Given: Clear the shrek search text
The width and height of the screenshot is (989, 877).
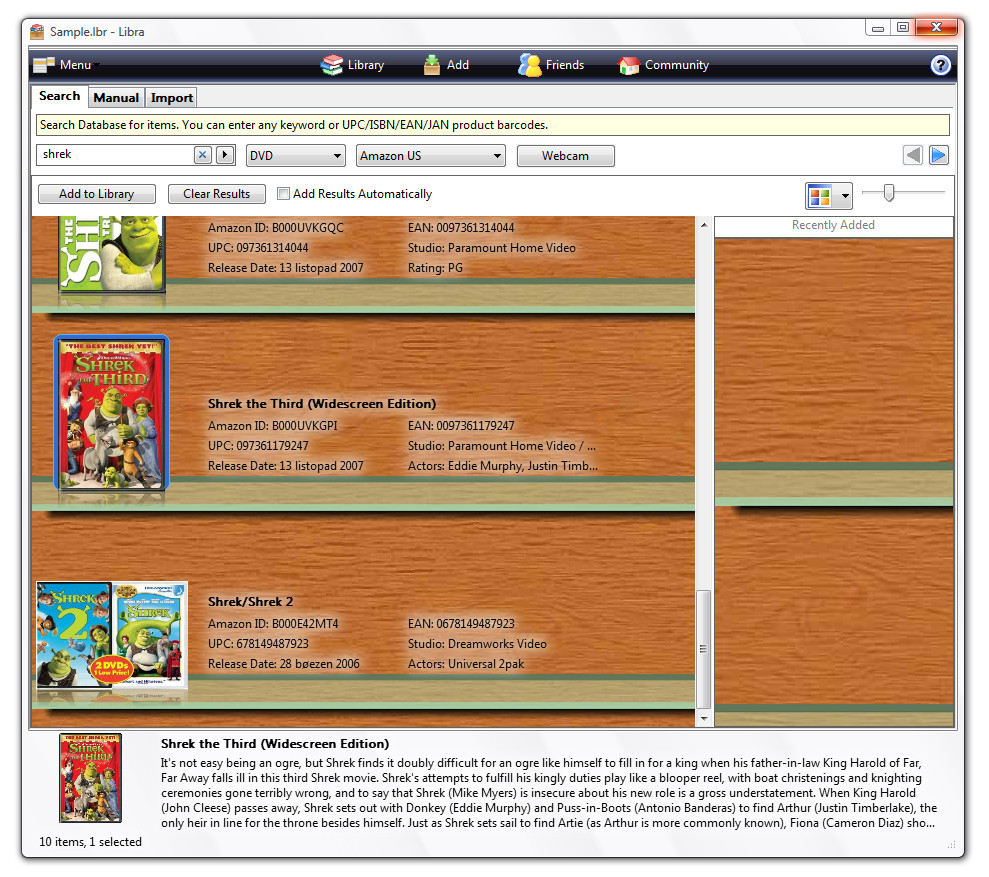Looking at the screenshot, I should (202, 155).
